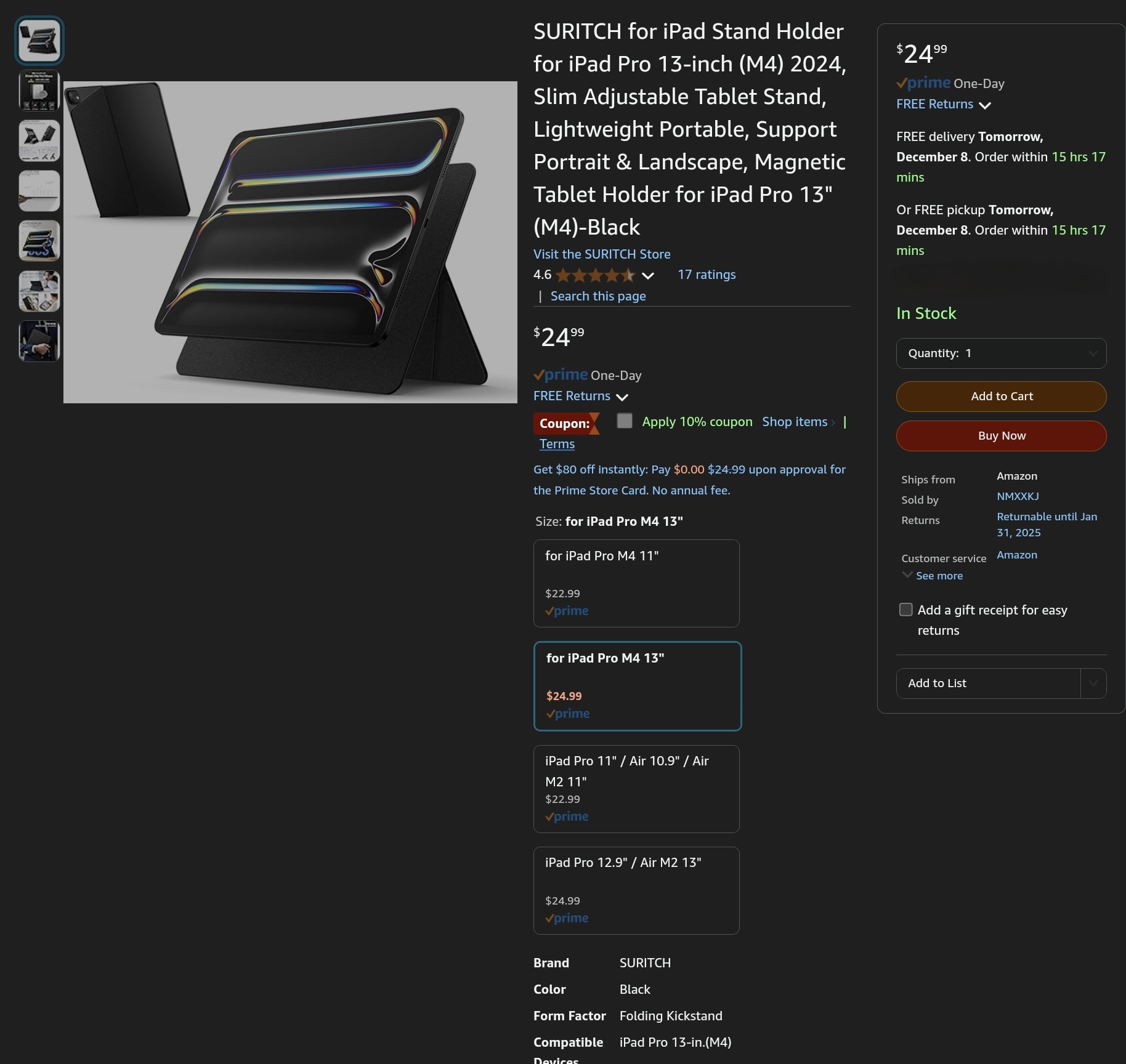
Task: Click the Add to Cart button
Action: point(1001,397)
